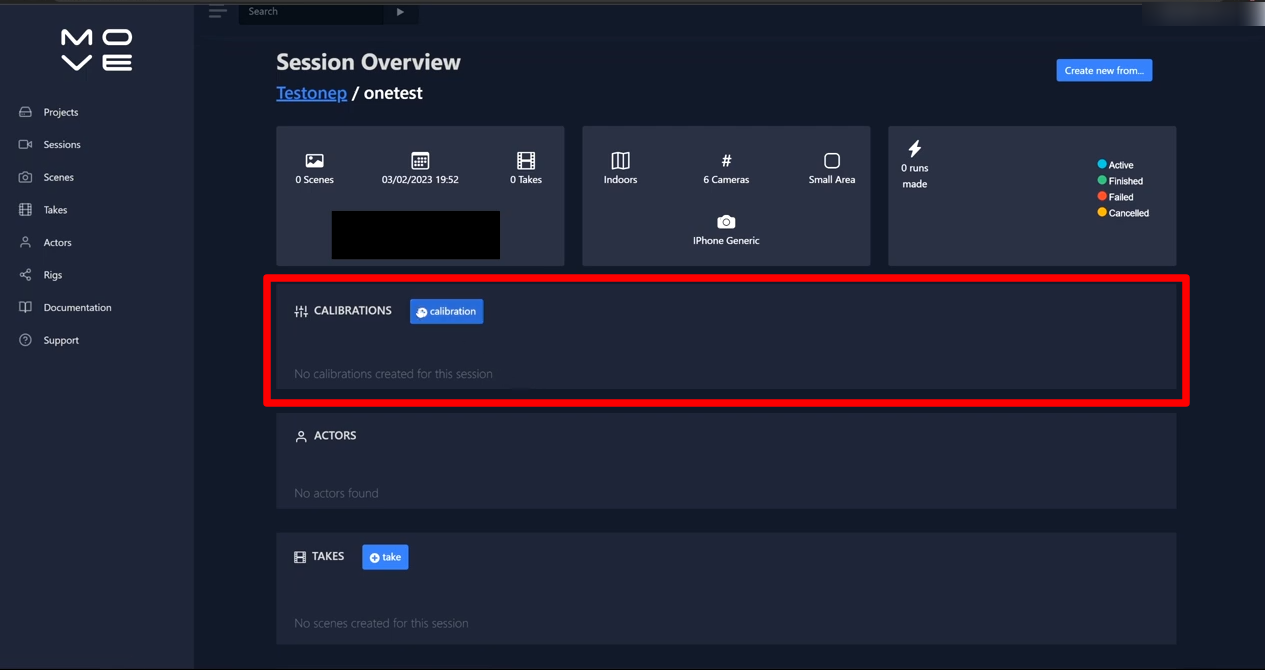
Task: Click the iPhone Generic camera icon
Action: pyautogui.click(x=726, y=222)
